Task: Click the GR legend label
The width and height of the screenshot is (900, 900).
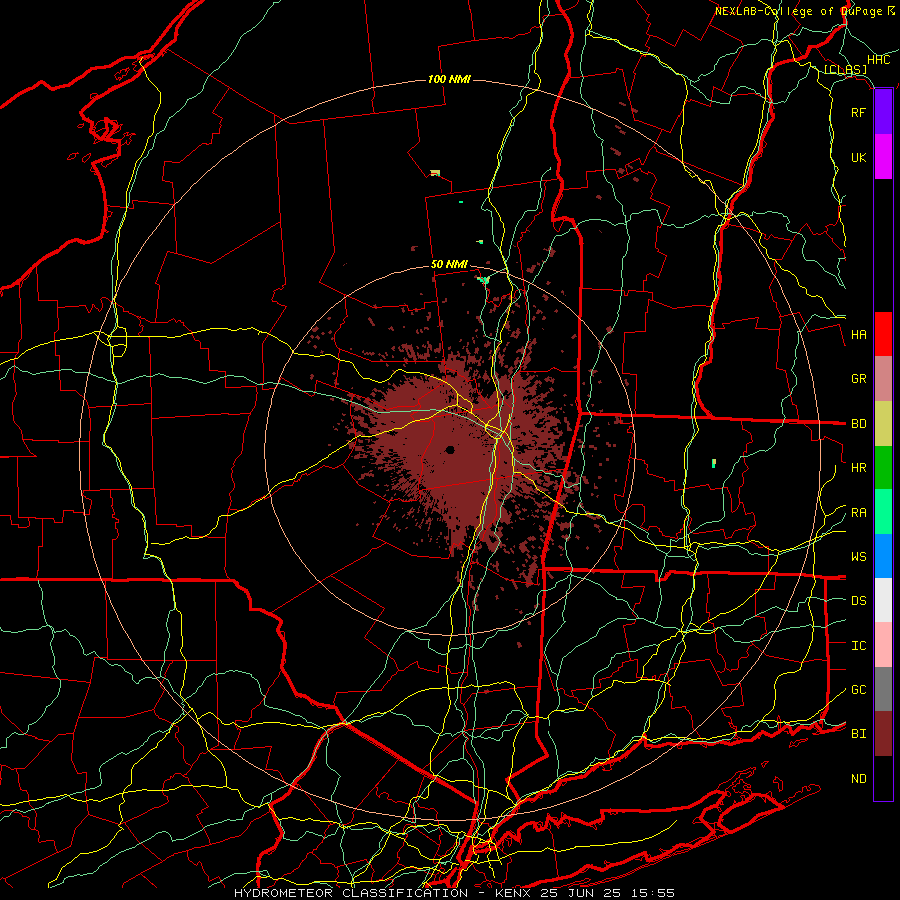Action: click(x=859, y=379)
